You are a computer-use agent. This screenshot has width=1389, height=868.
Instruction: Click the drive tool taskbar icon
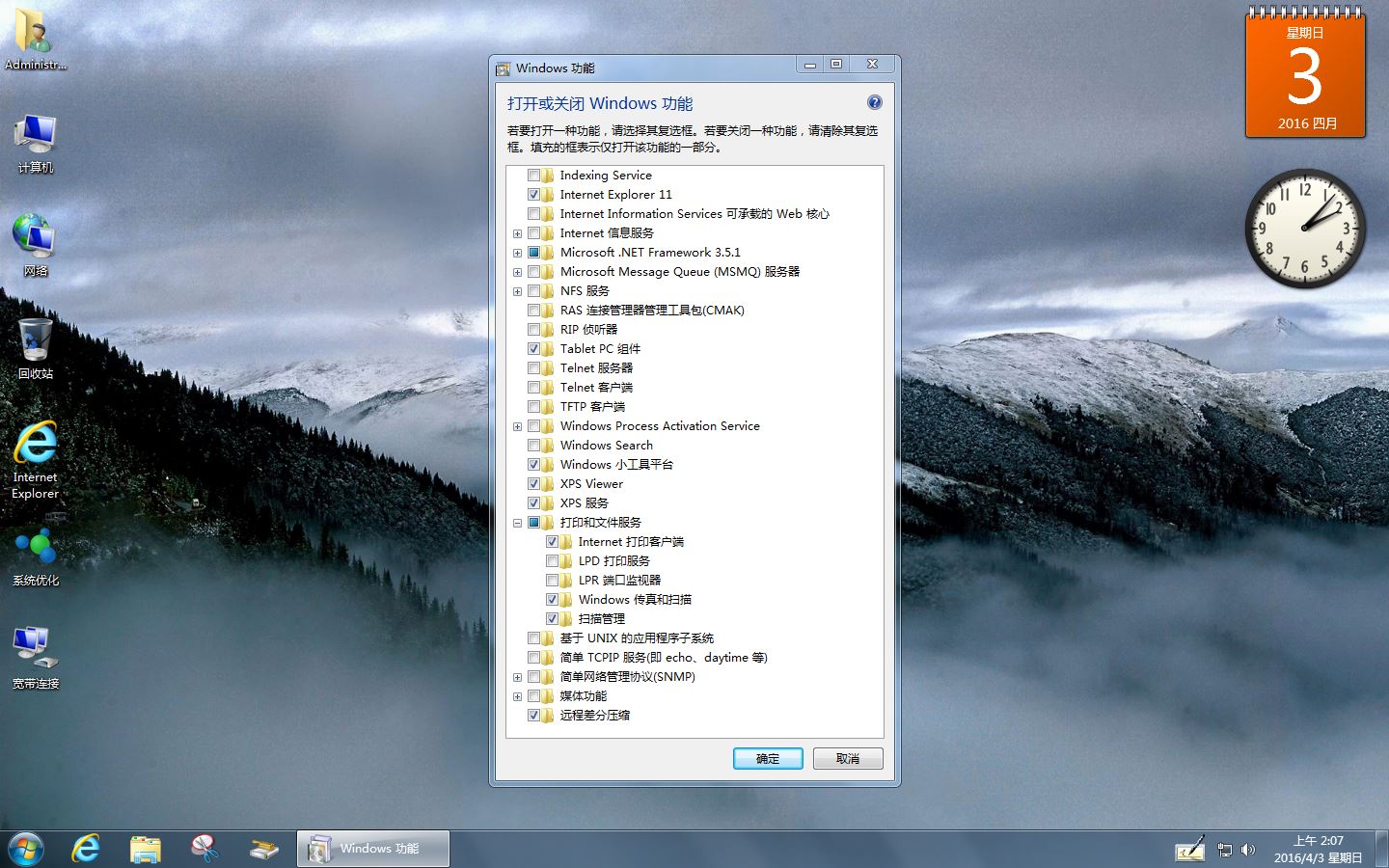[x=263, y=849]
